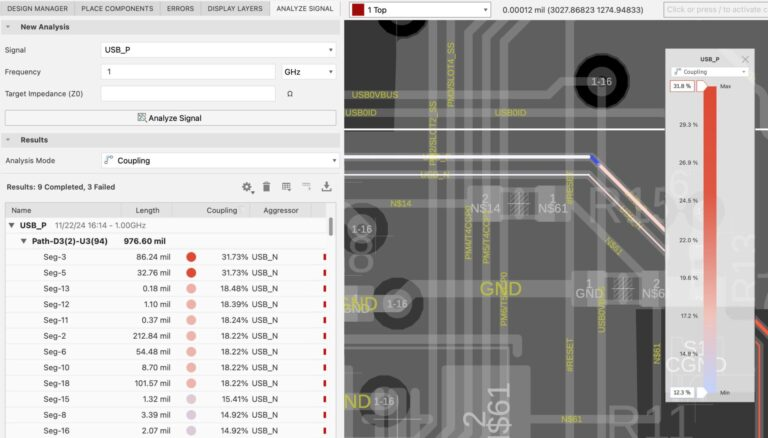The image size is (768, 438).
Task: Collapse the Path-D3(2)-U3(94) node
Action: [x=23, y=241]
